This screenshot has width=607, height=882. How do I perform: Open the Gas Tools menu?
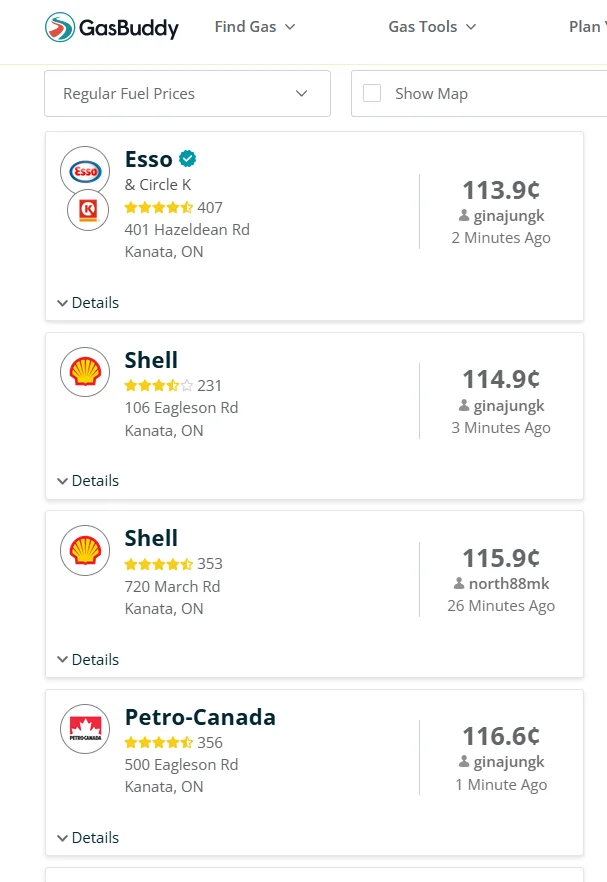(432, 27)
